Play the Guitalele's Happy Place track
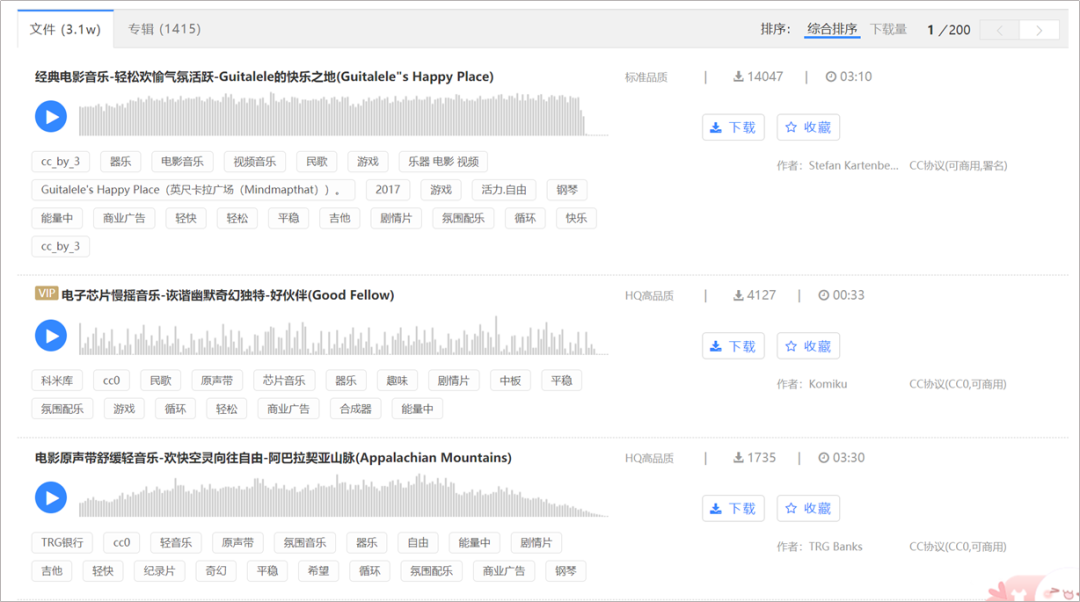The image size is (1080, 602). (x=51, y=117)
